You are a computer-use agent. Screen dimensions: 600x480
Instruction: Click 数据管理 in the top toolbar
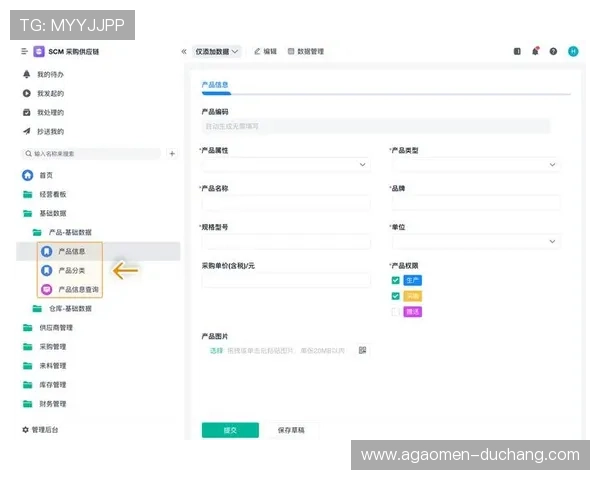(x=306, y=51)
